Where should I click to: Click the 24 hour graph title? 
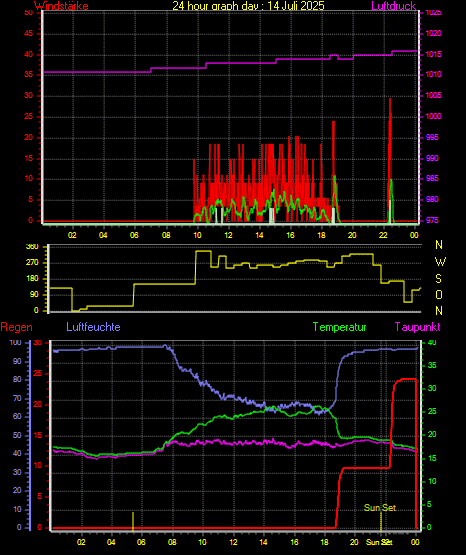248,6
